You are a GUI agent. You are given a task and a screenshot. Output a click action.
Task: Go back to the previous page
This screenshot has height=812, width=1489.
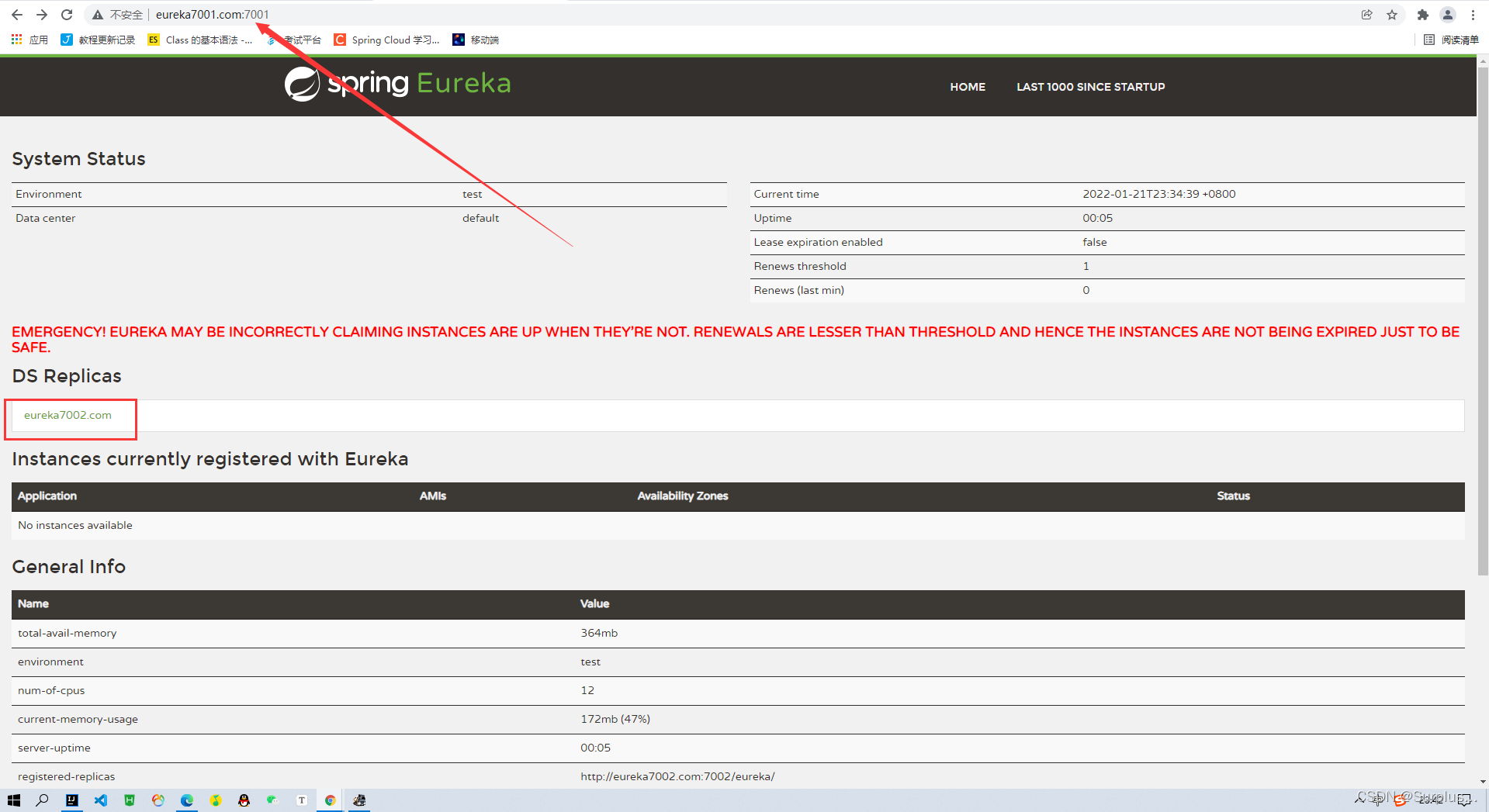coord(17,15)
